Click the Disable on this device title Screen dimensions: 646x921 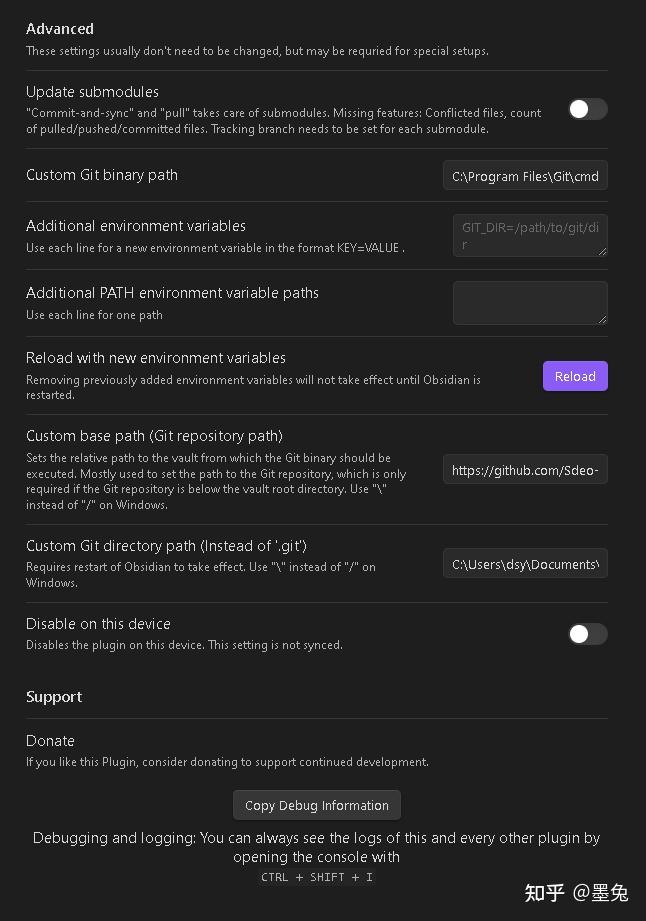click(x=98, y=623)
